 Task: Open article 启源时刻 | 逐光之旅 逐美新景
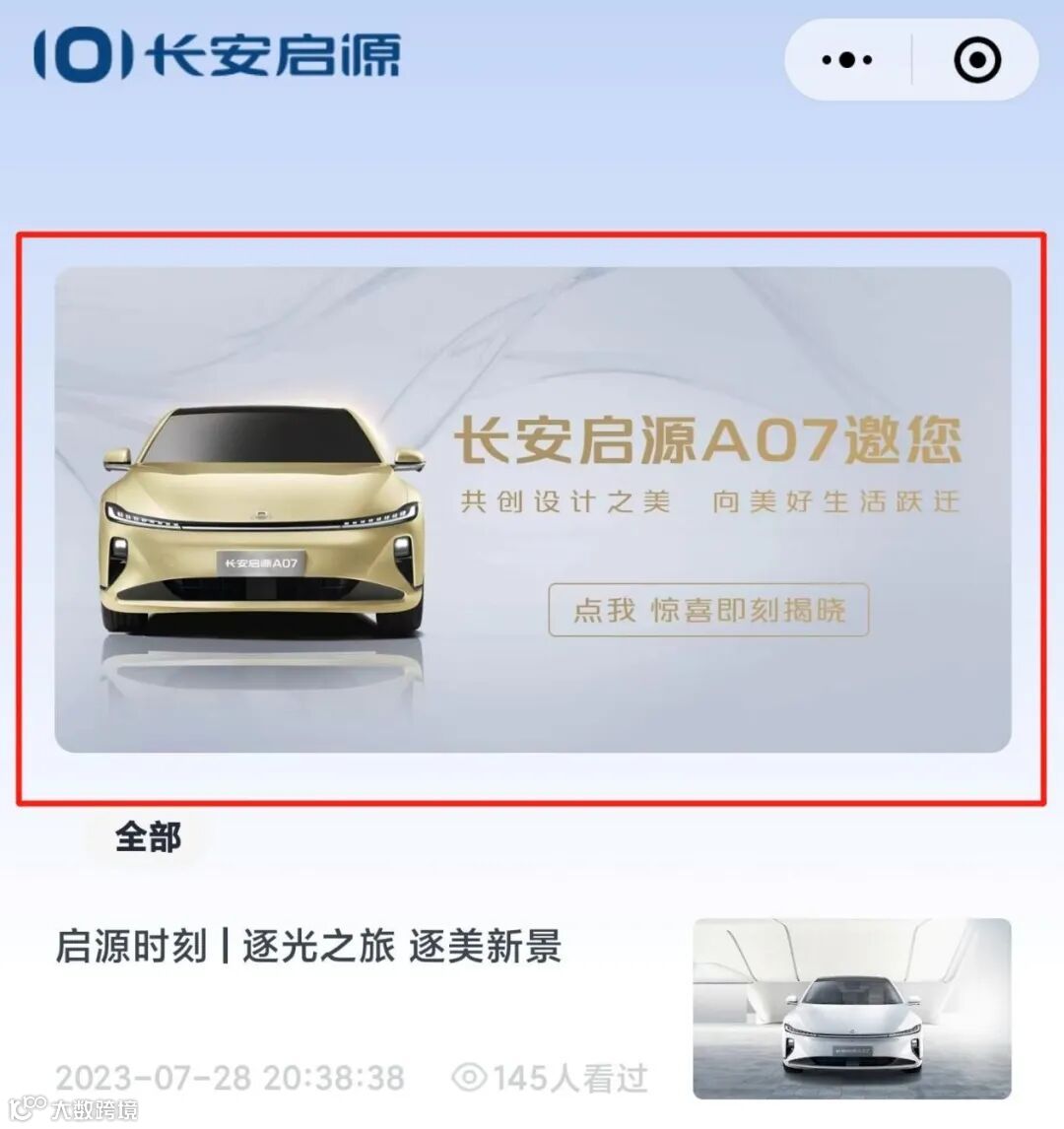click(308, 946)
